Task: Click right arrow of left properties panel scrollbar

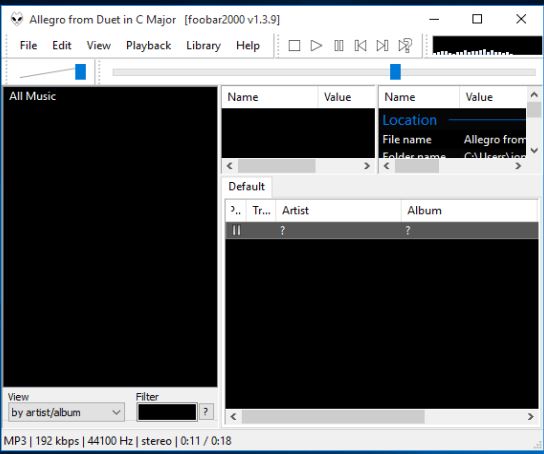Action: click(x=367, y=166)
